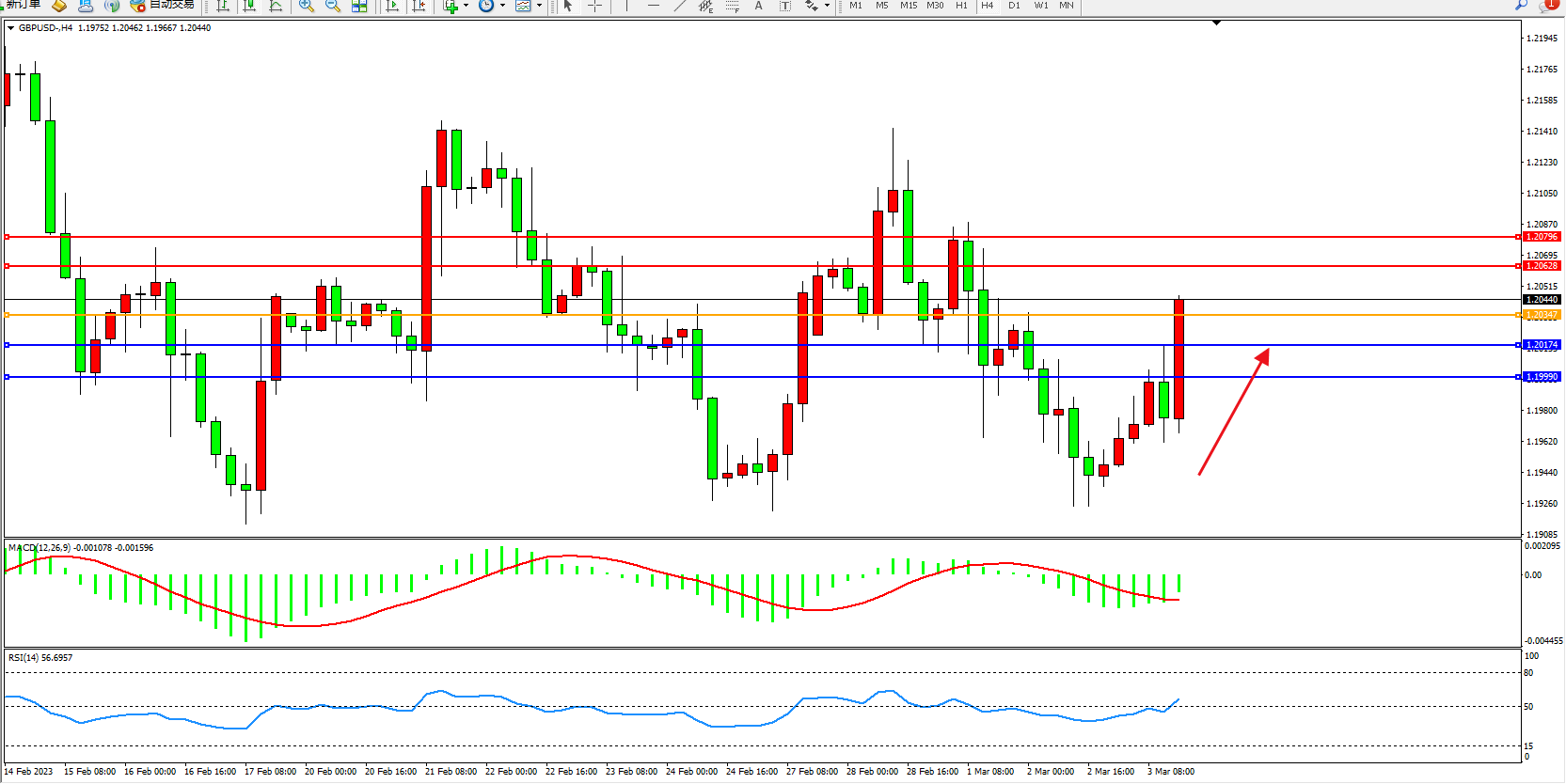Image resolution: width=1566 pixels, height=784 pixels.
Task: Select the Vertical Line drawing tool
Action: (x=627, y=6)
